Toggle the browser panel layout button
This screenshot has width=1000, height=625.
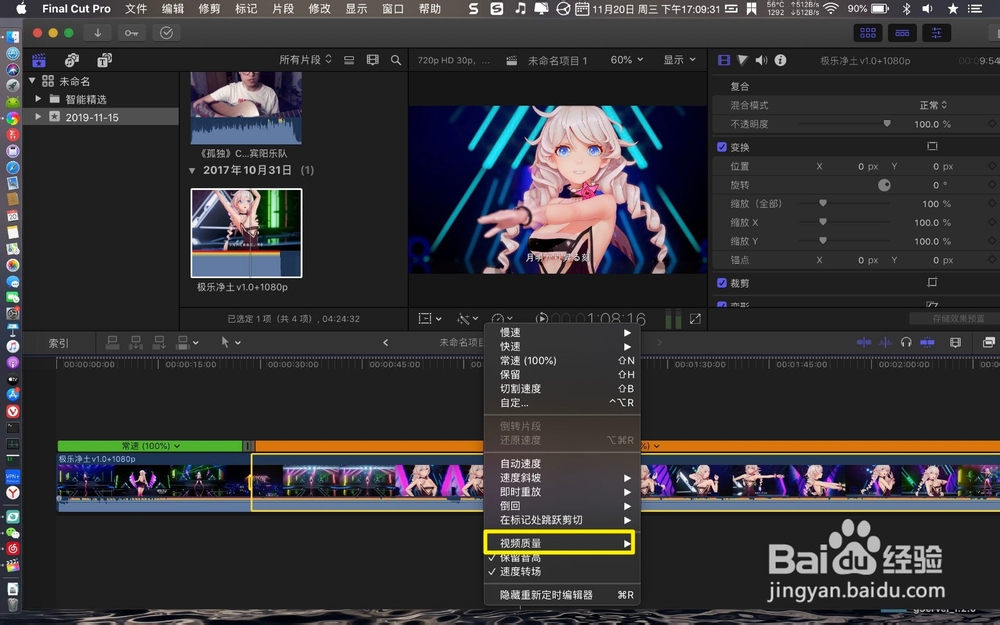[x=867, y=33]
